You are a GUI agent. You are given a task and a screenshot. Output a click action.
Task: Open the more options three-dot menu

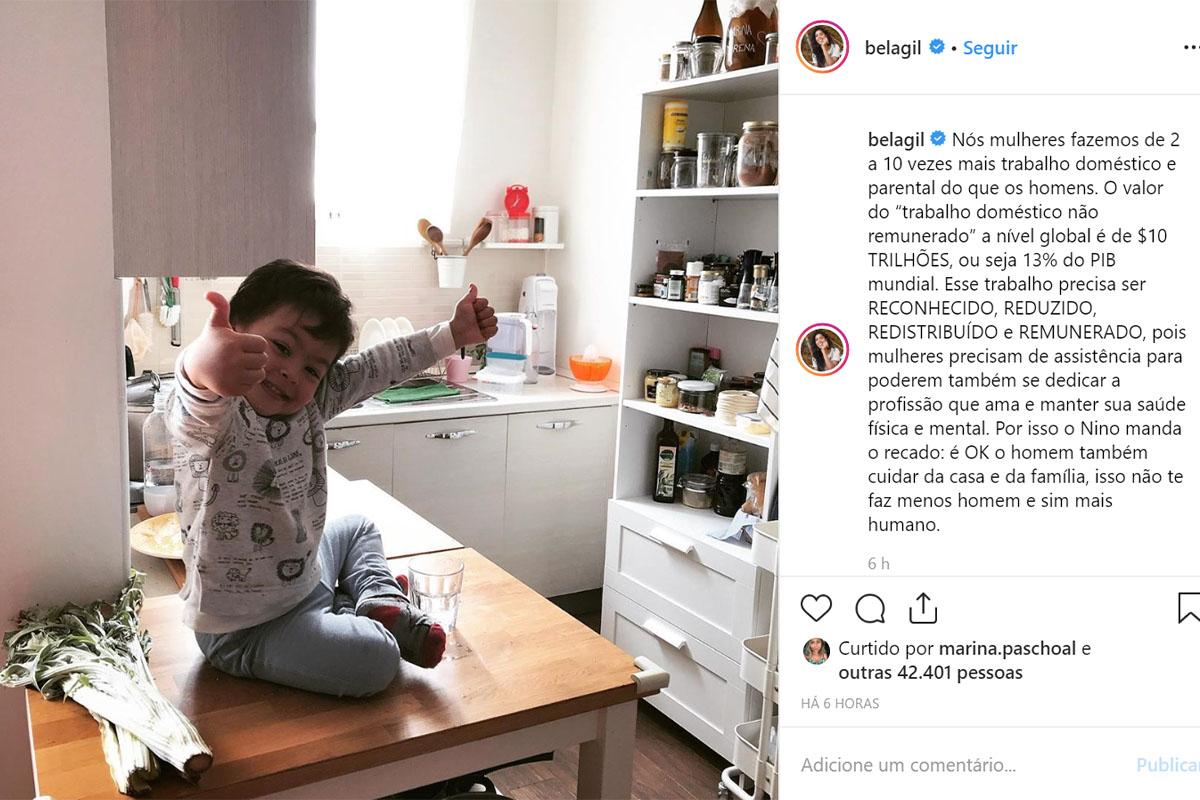pyautogui.click(x=1188, y=47)
